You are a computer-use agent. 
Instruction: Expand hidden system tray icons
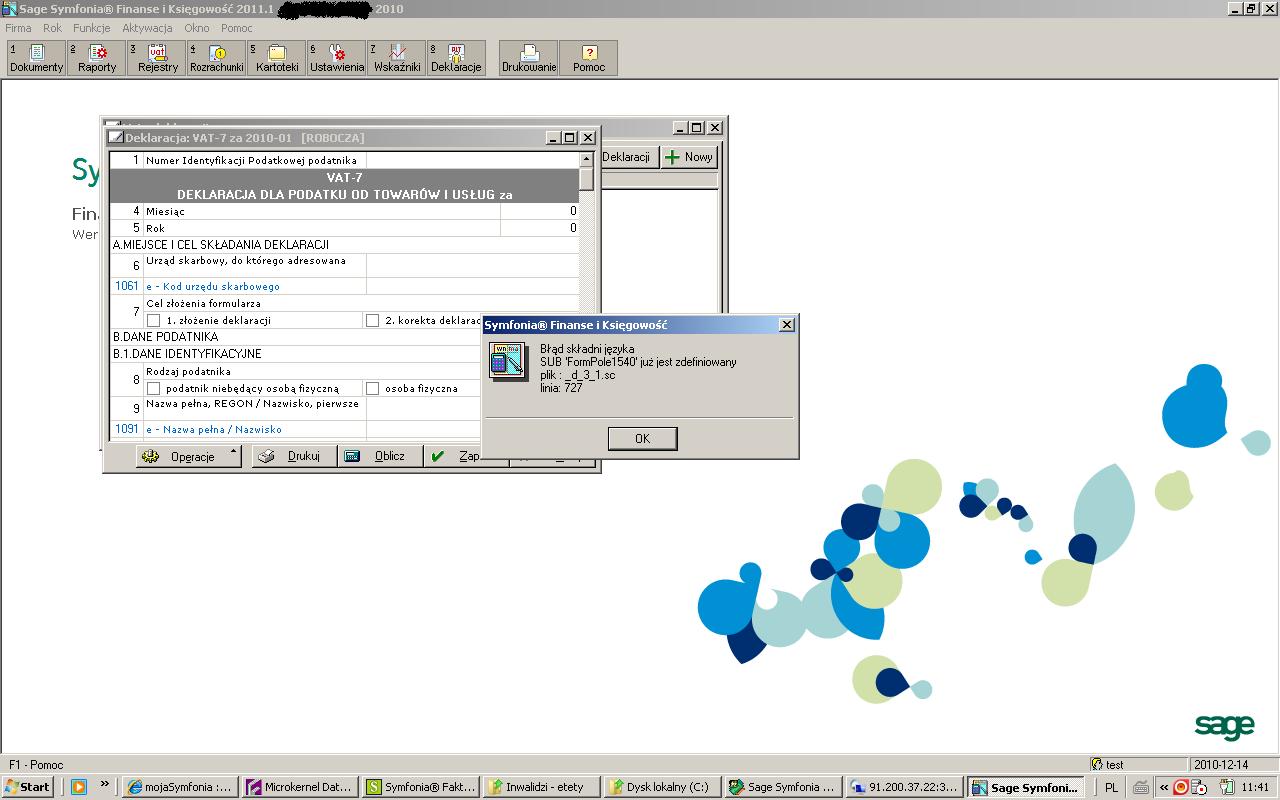pos(1164,787)
